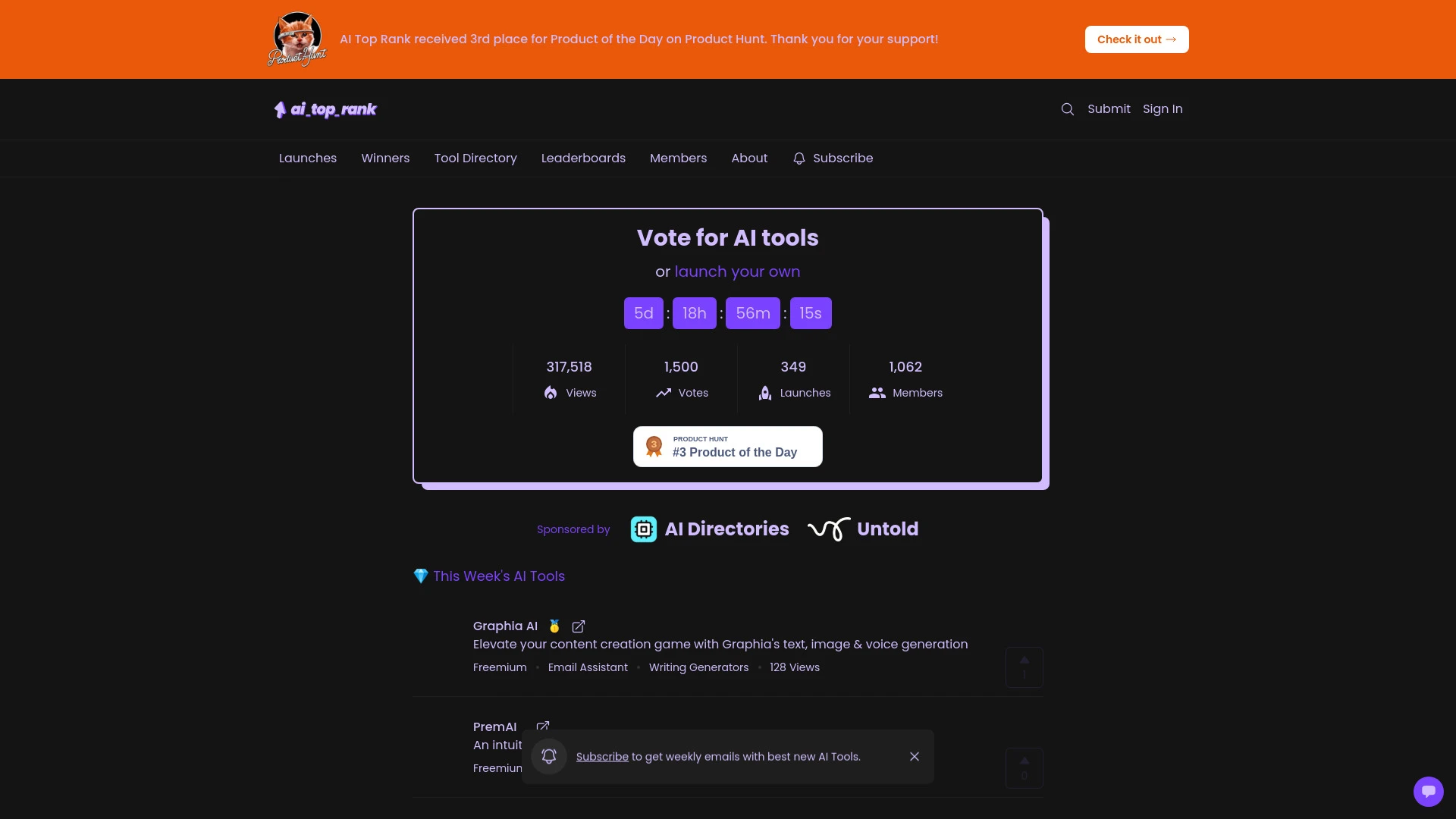Click the PremAI external link icon

click(x=543, y=725)
